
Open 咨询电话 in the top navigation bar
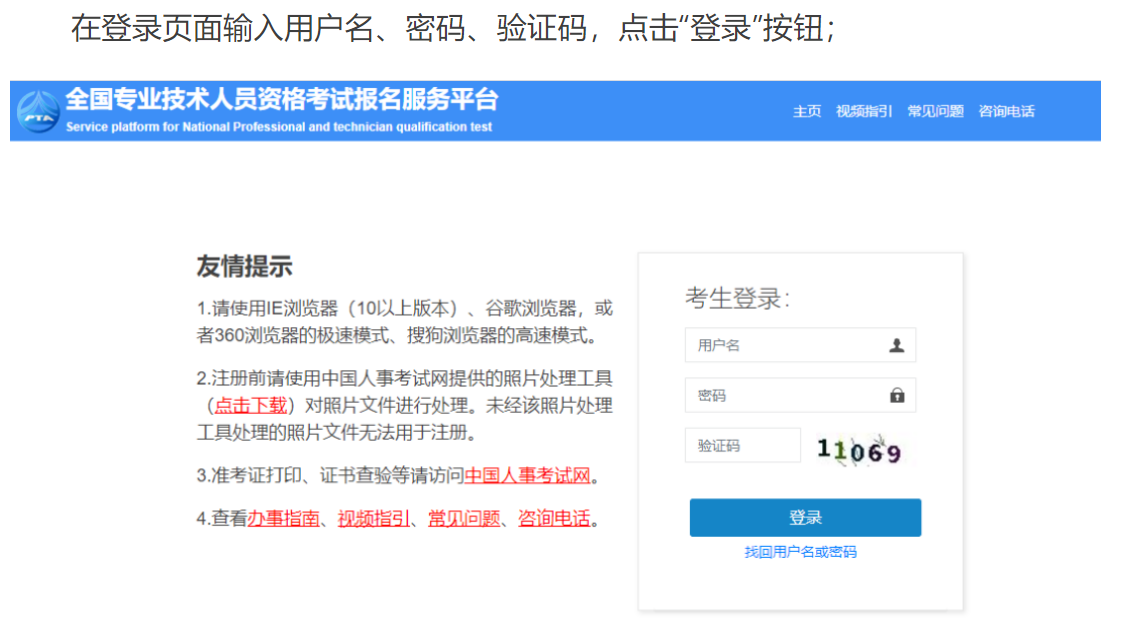point(1006,111)
